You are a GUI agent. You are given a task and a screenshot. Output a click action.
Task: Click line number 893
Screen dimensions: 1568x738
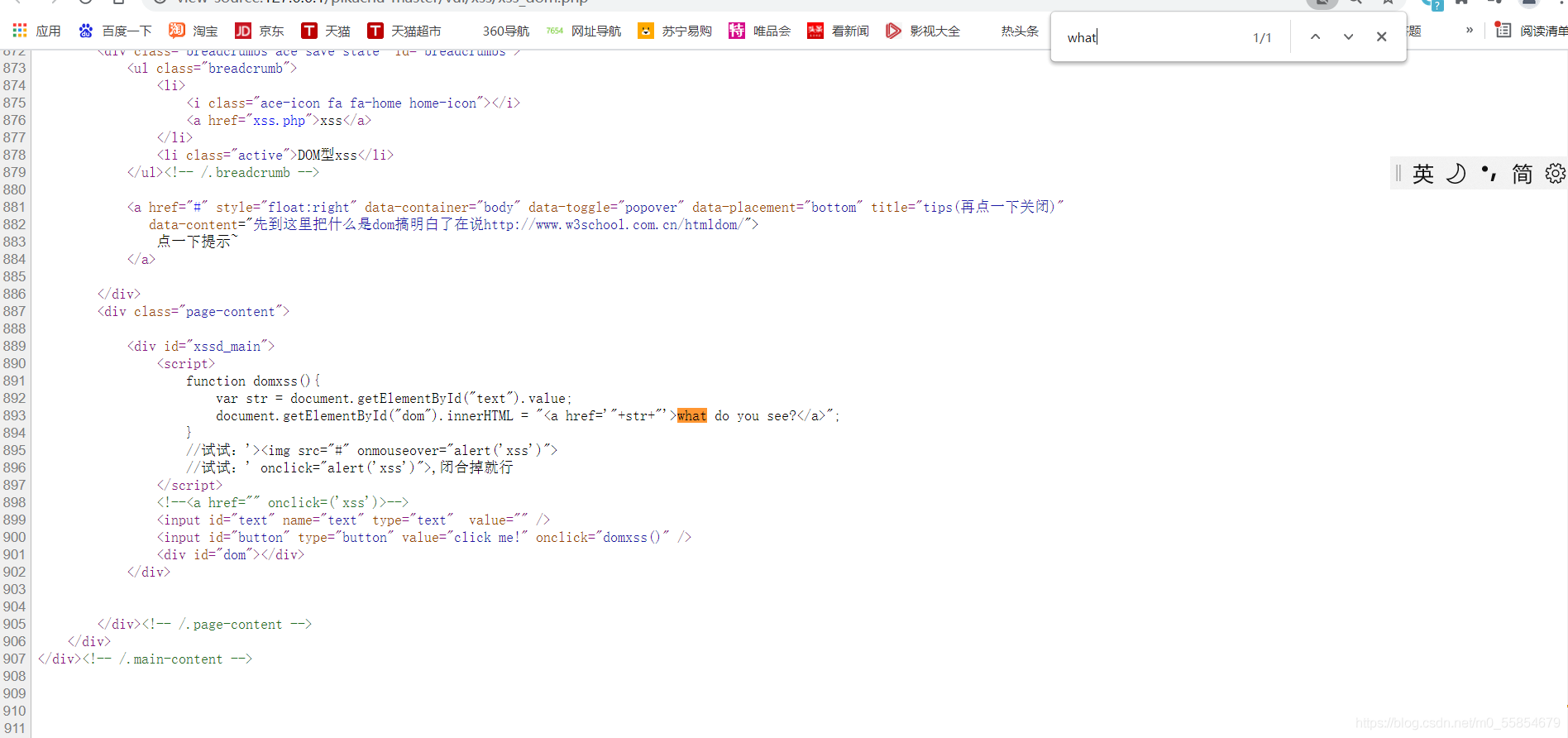(x=14, y=415)
